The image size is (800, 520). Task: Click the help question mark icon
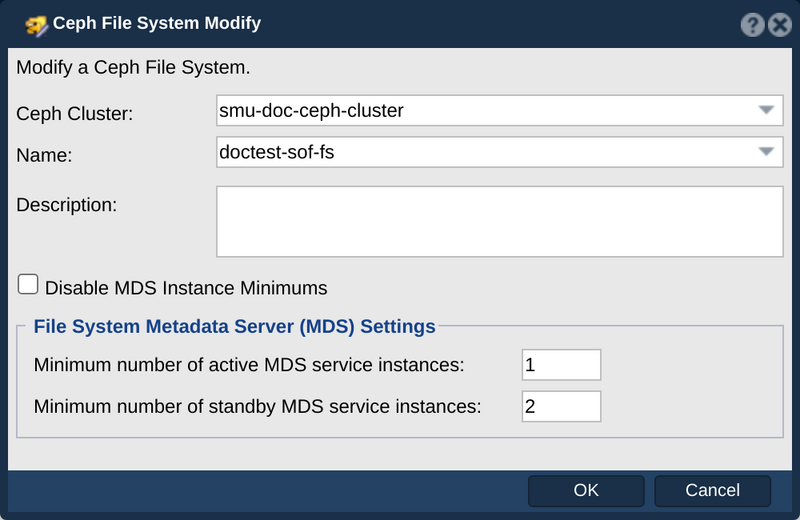(x=753, y=24)
